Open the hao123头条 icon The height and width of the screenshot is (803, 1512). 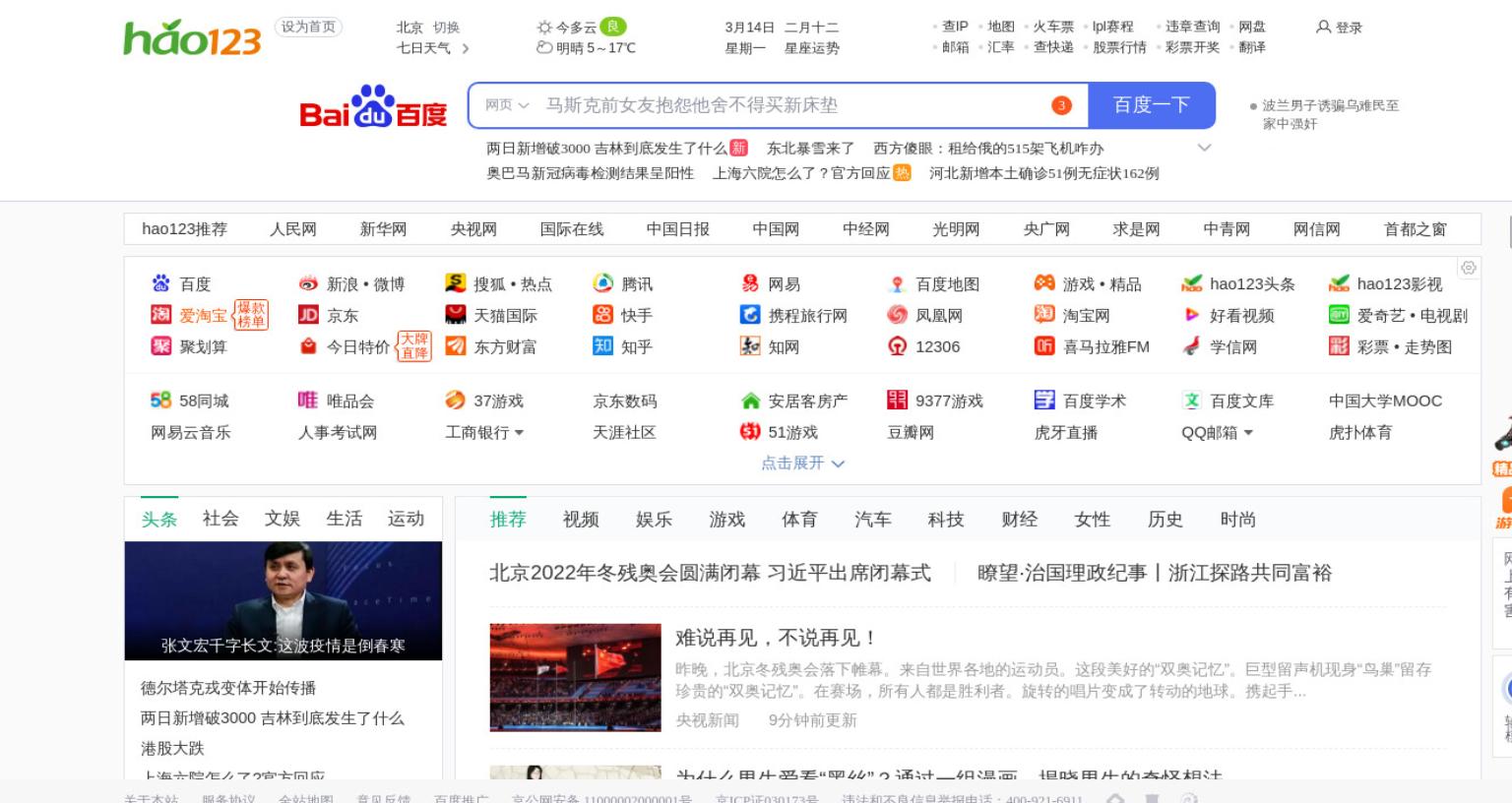coord(1191,283)
